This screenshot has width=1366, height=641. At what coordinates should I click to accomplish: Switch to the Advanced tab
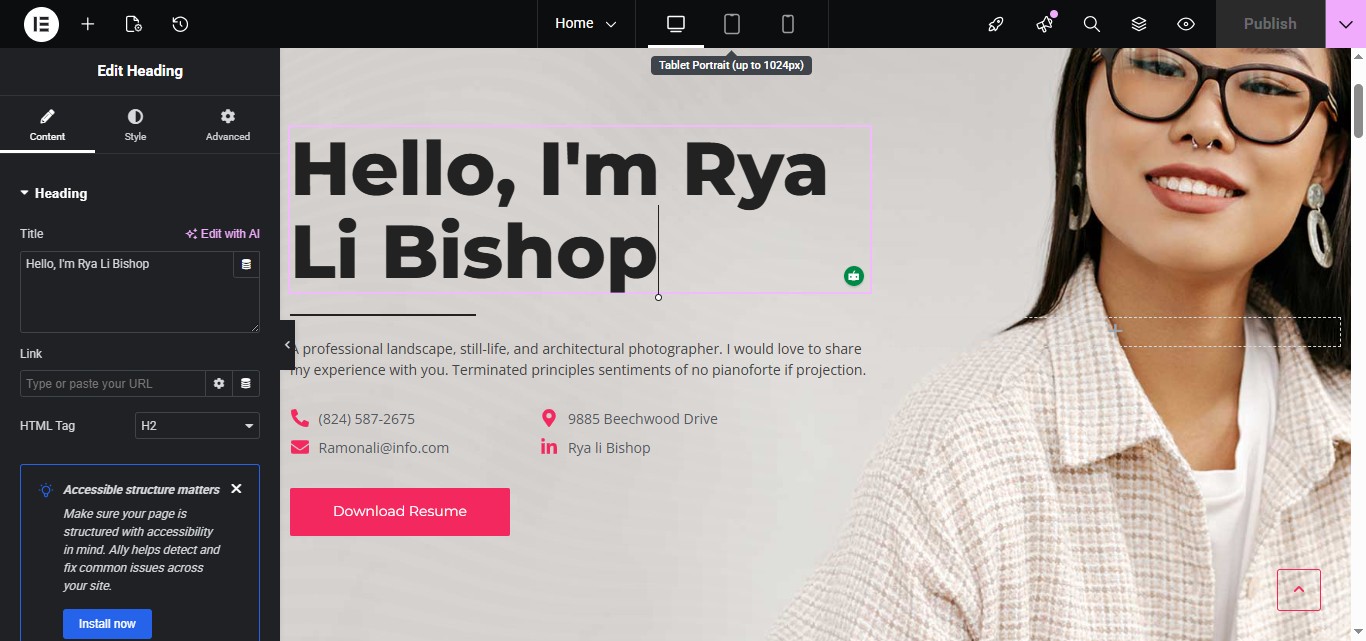tap(228, 125)
